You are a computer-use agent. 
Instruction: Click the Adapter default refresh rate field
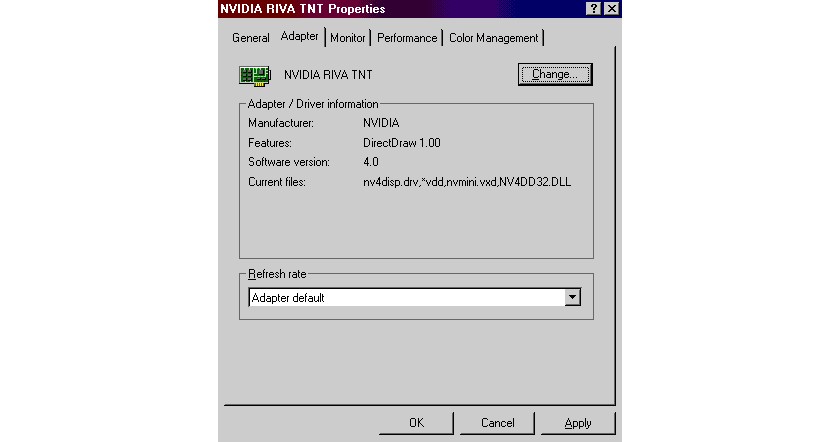[415, 297]
